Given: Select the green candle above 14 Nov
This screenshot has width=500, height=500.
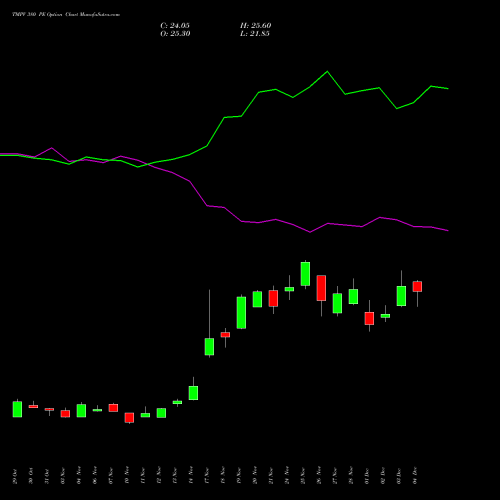Looking at the screenshot, I should (x=193, y=393).
